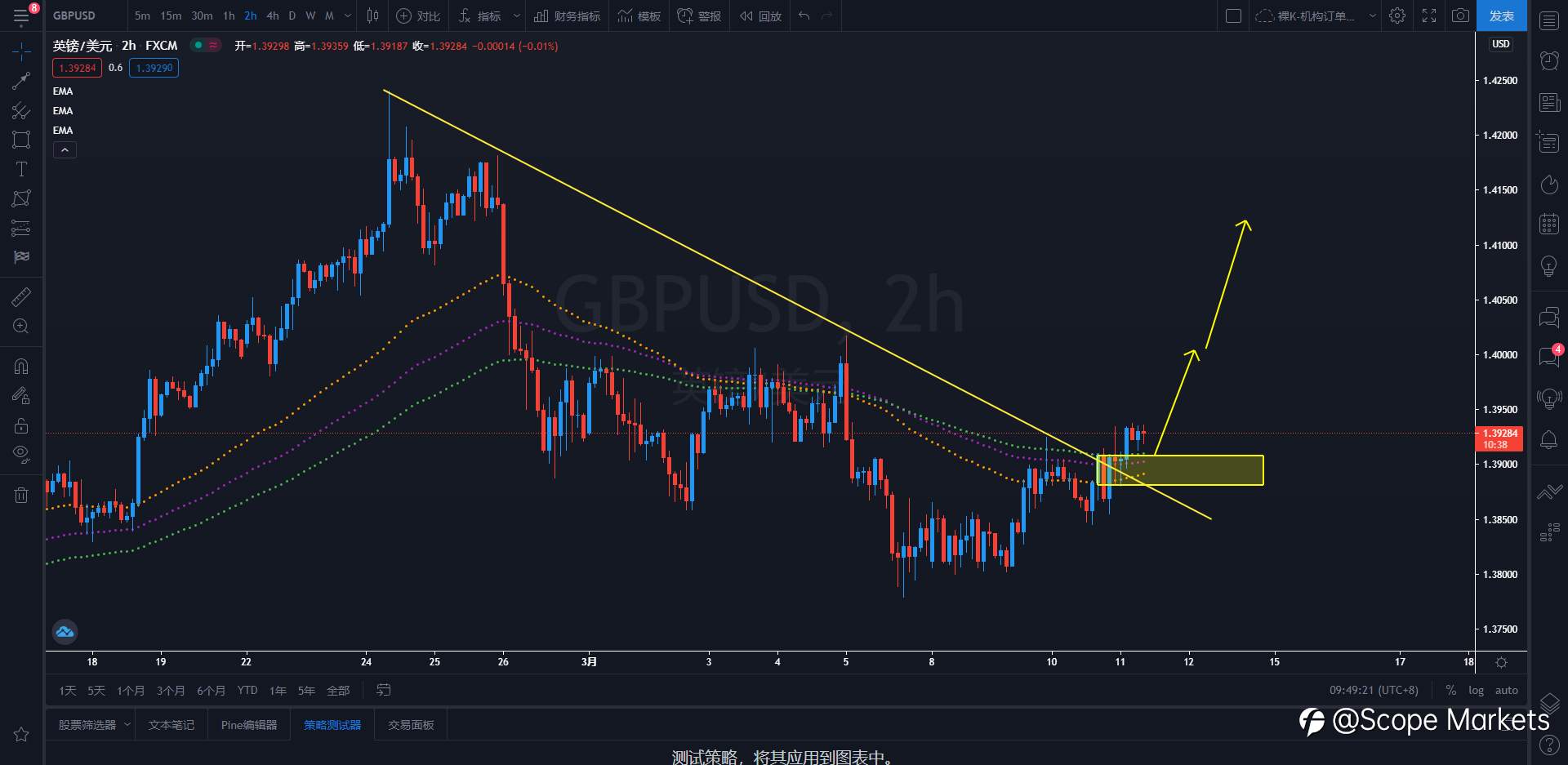
Task: Hide all drawings with eye icon
Action: coord(21,454)
